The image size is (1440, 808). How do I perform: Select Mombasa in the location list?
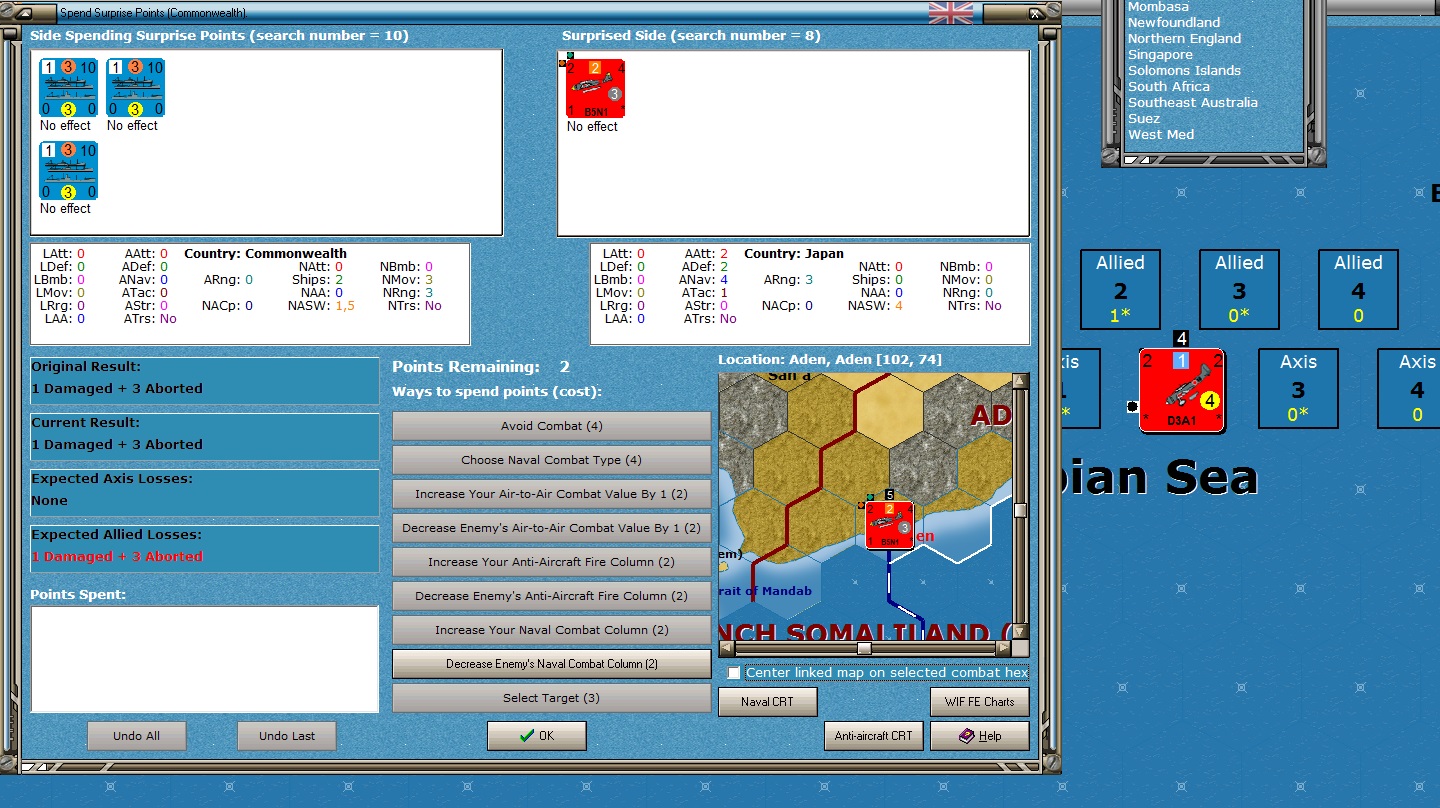[1158, 7]
